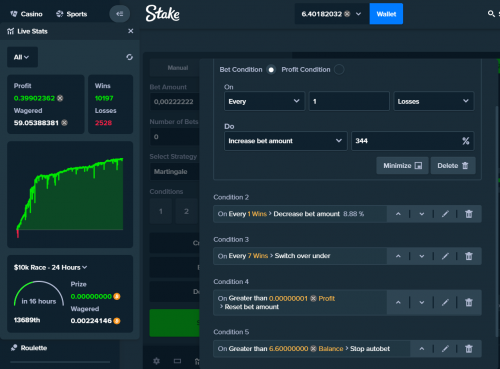Move Condition 4 up

click(x=398, y=302)
